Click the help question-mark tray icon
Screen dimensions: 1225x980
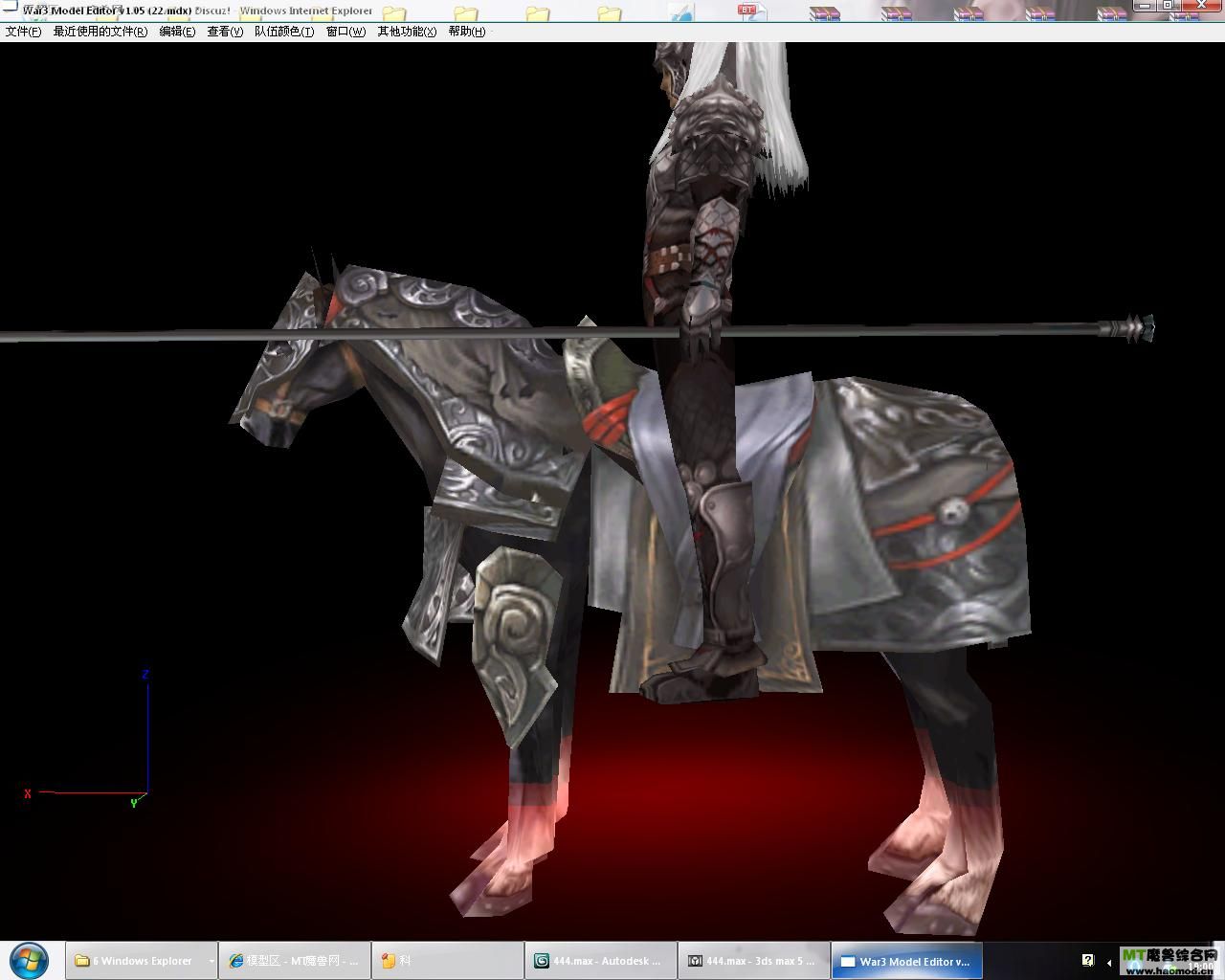(x=1088, y=960)
